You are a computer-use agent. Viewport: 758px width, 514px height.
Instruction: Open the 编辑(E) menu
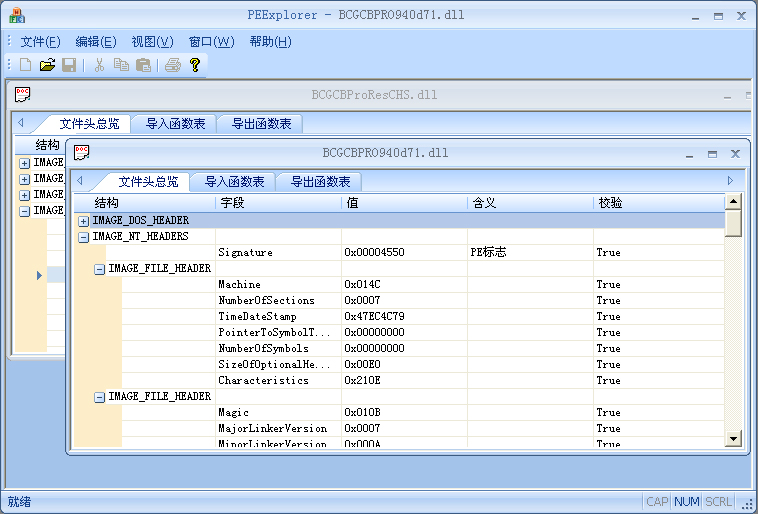[96, 42]
